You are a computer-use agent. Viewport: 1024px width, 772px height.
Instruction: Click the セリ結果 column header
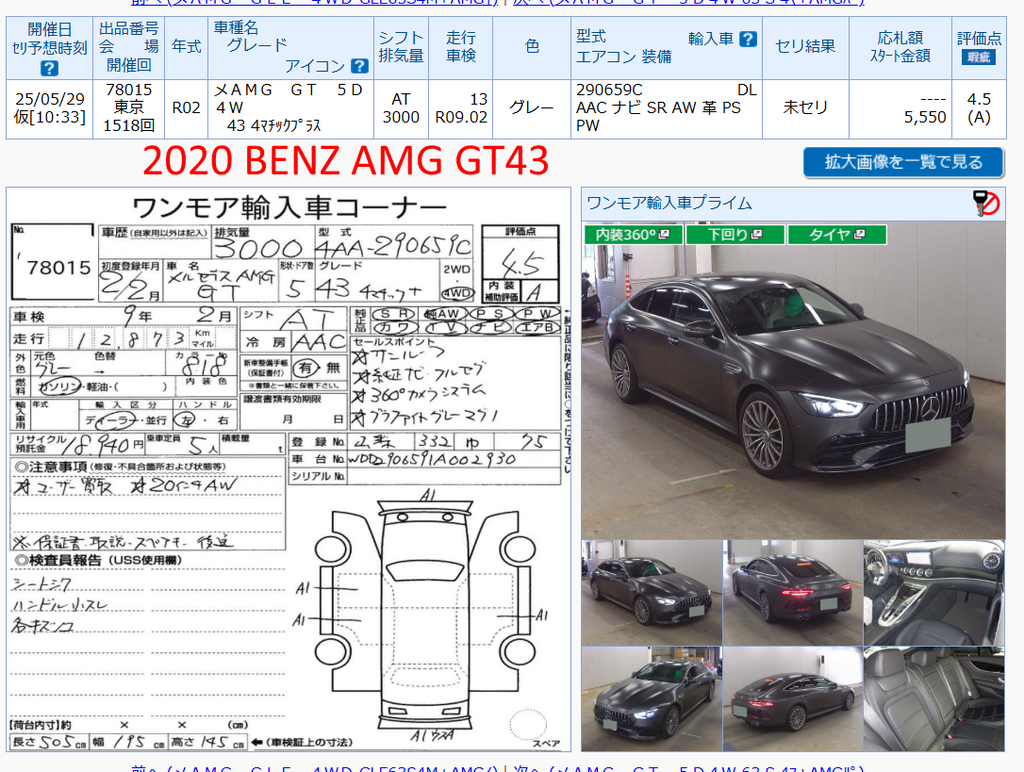[x=805, y=47]
